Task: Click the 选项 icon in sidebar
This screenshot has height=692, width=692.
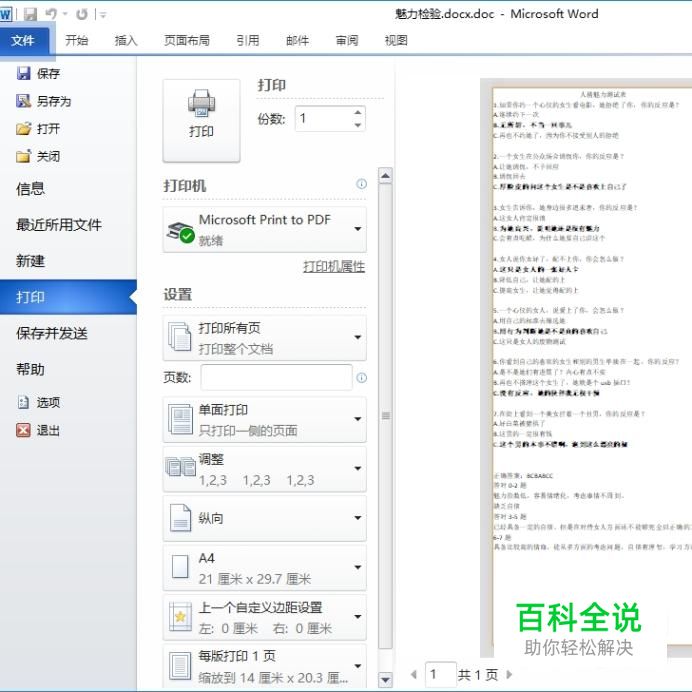Action: tap(23, 402)
